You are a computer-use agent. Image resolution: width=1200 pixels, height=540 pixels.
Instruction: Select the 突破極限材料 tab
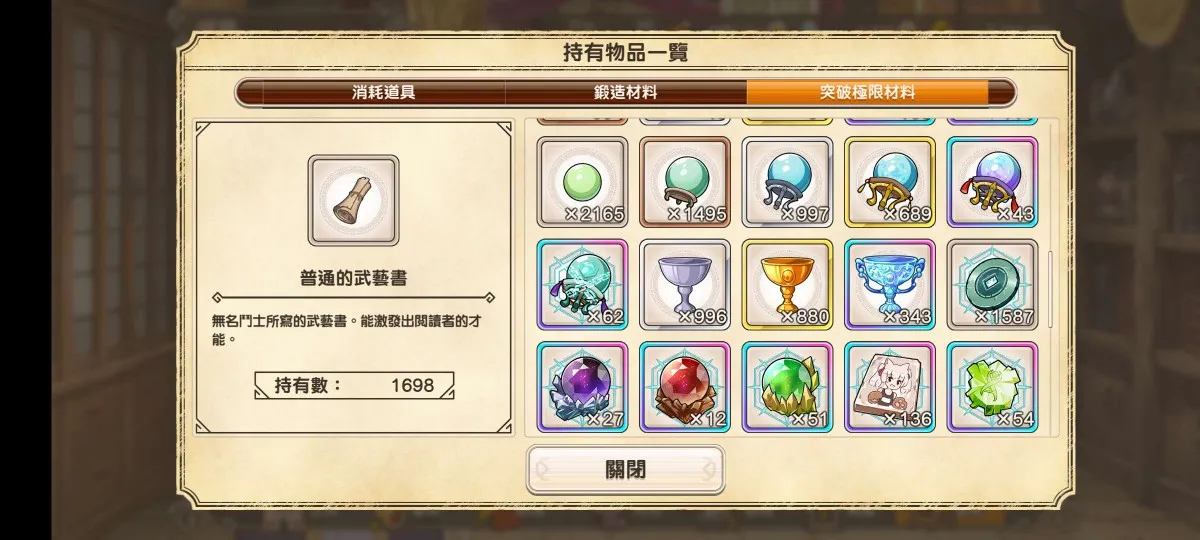pos(868,92)
